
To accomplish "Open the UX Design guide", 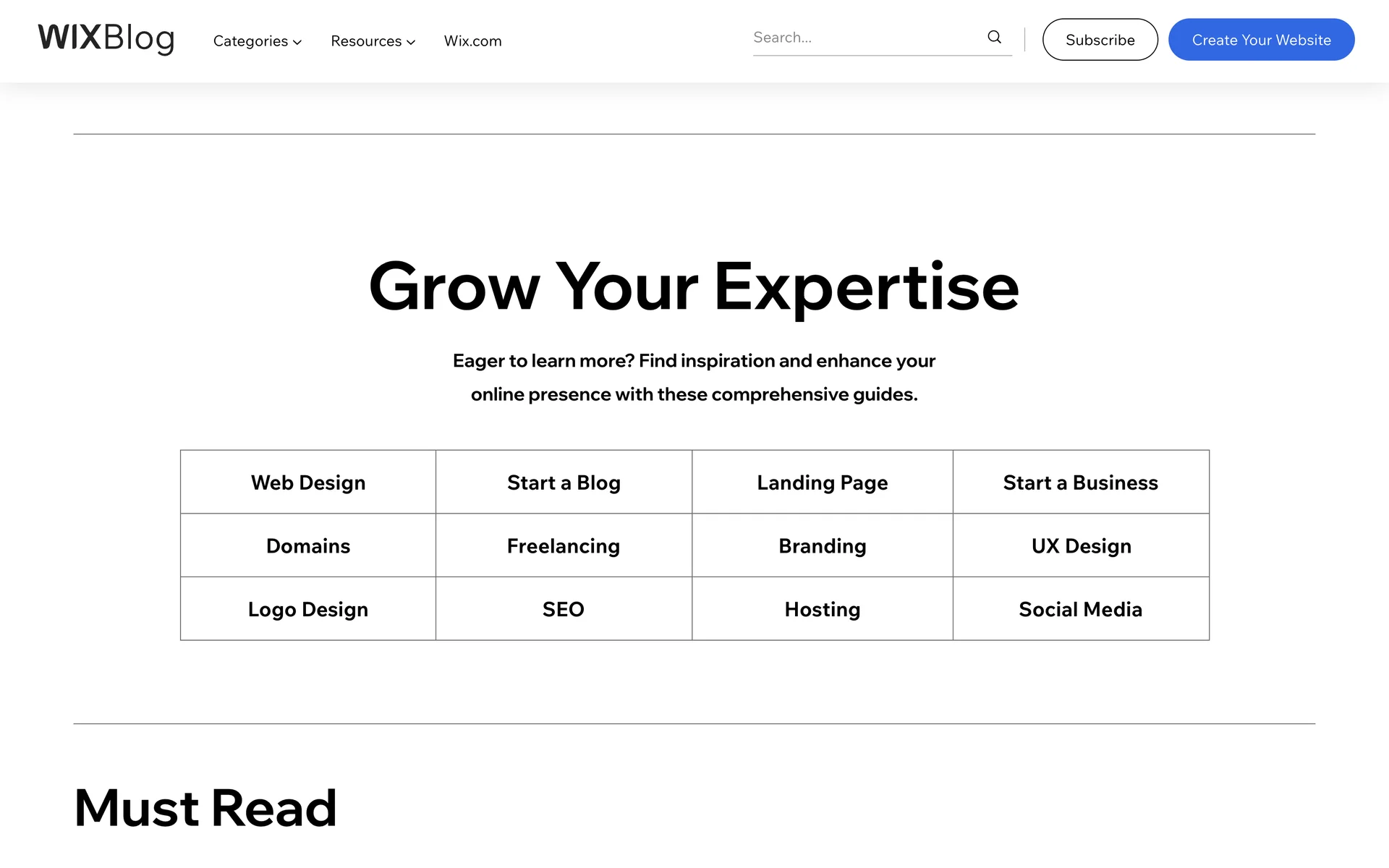I will pos(1081,546).
